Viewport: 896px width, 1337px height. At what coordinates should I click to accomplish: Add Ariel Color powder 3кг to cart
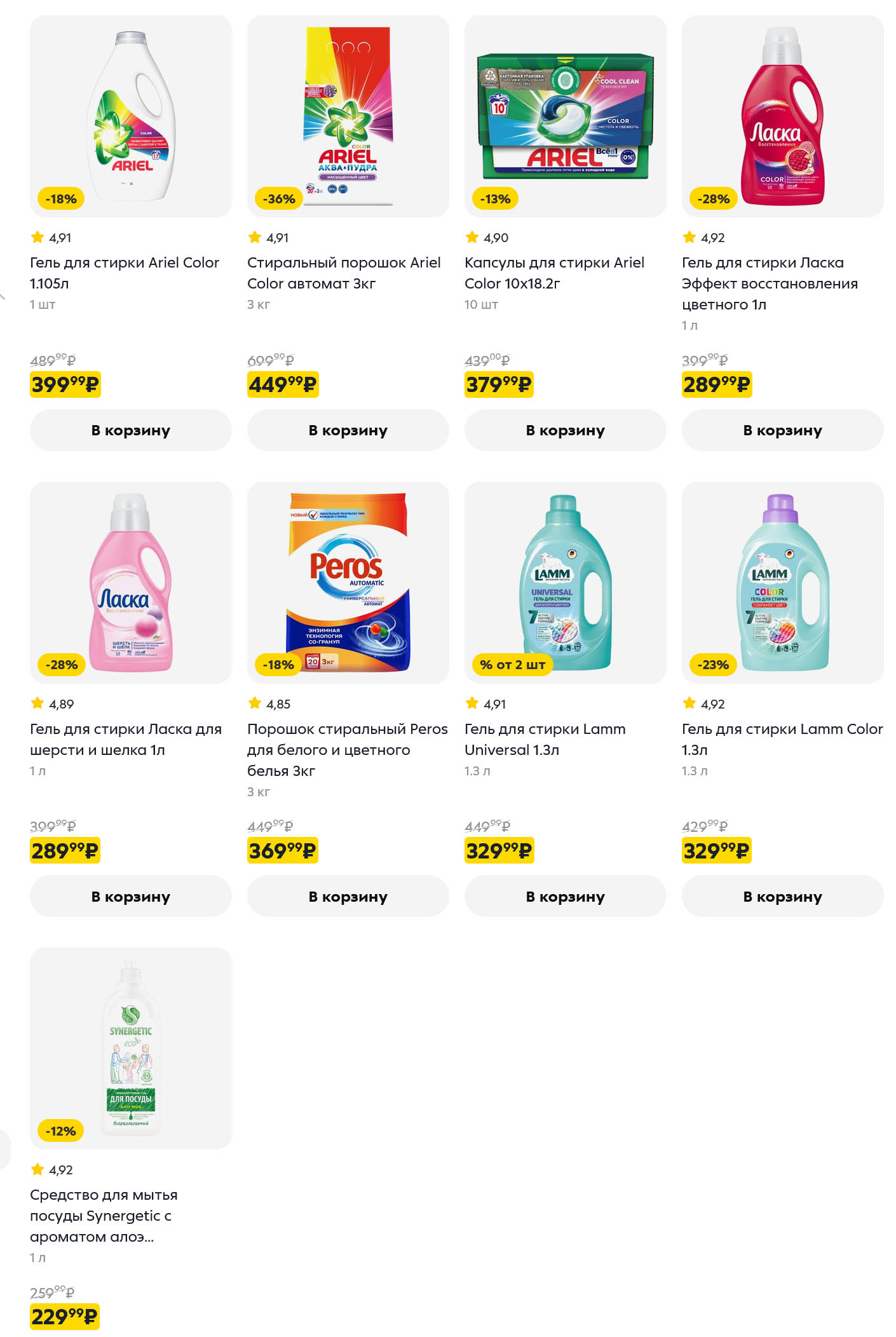point(348,430)
